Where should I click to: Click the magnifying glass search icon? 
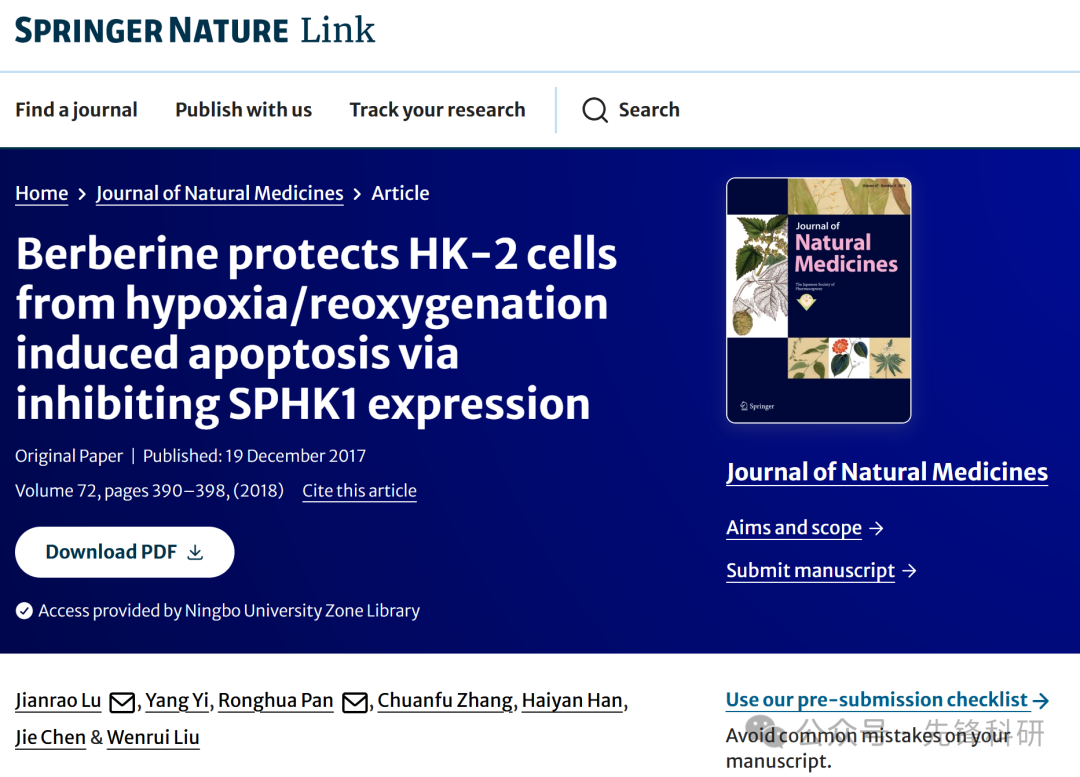595,110
